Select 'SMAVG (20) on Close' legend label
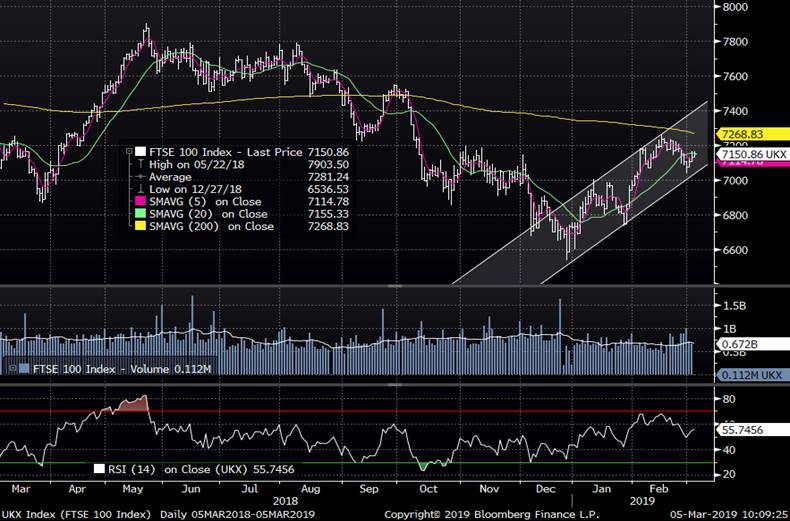The width and height of the screenshot is (790, 521). click(x=208, y=214)
